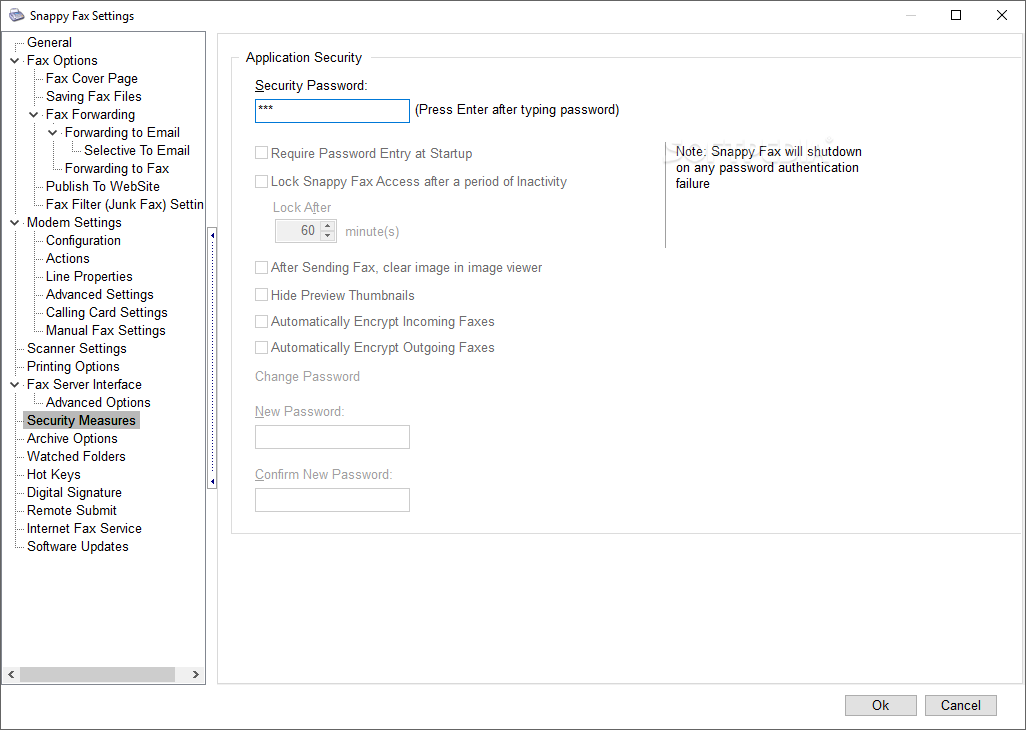Image resolution: width=1026 pixels, height=730 pixels.
Task: Open the General settings page
Action: [x=49, y=43]
